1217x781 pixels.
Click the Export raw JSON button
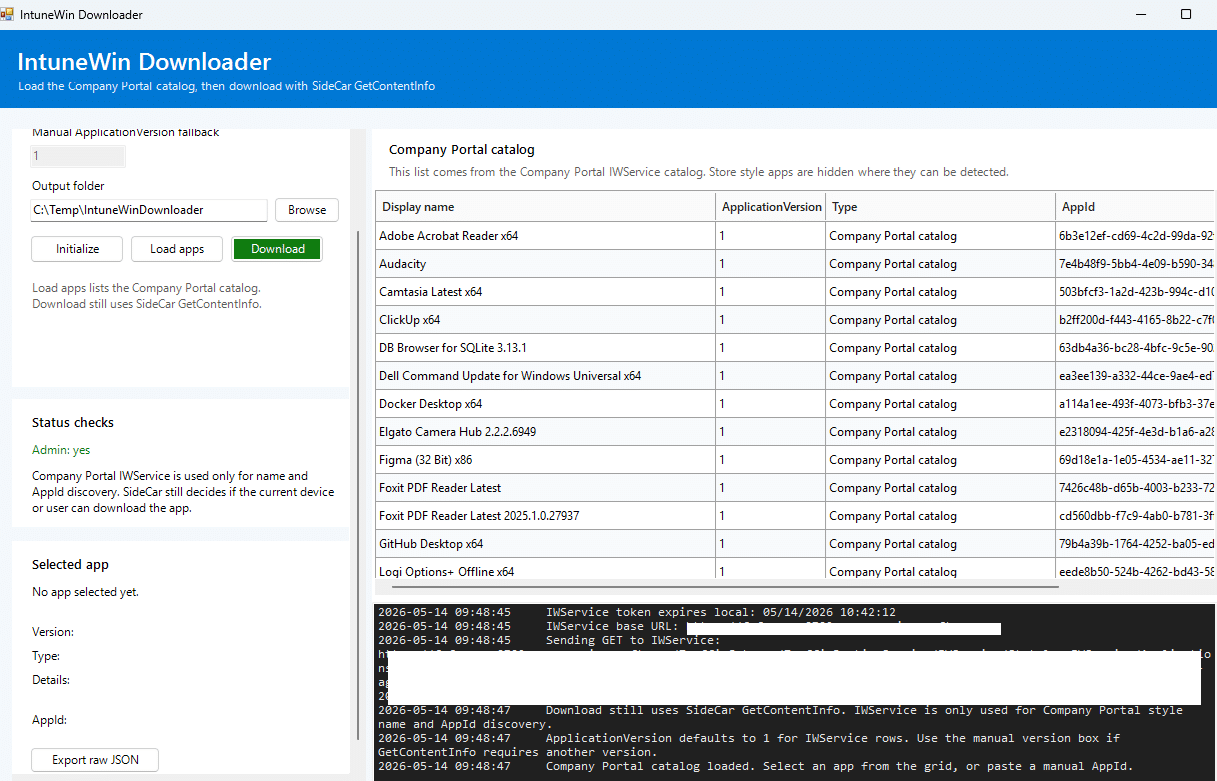tap(95, 760)
